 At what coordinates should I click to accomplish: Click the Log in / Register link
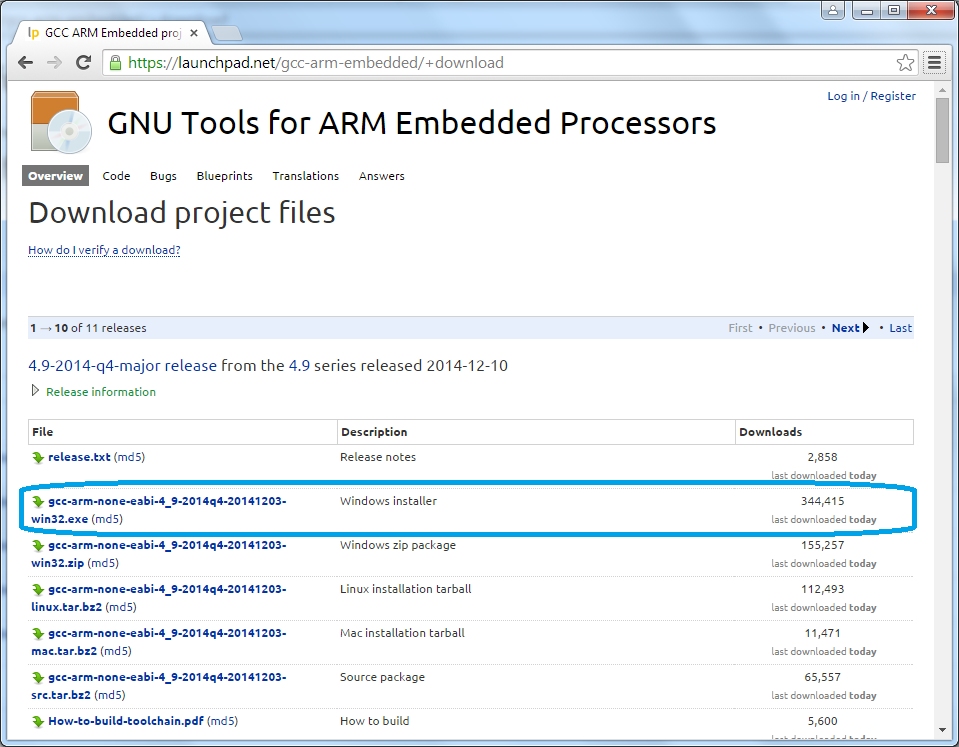click(872, 96)
